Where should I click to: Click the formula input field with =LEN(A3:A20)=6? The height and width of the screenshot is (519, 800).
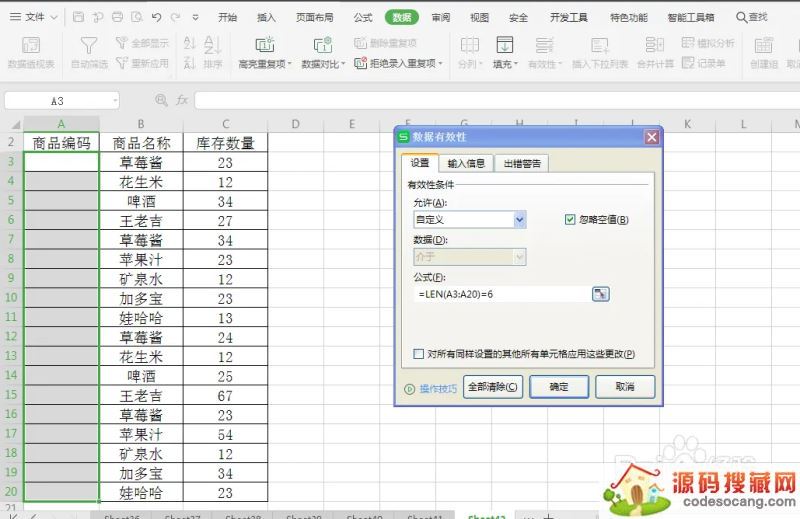500,294
